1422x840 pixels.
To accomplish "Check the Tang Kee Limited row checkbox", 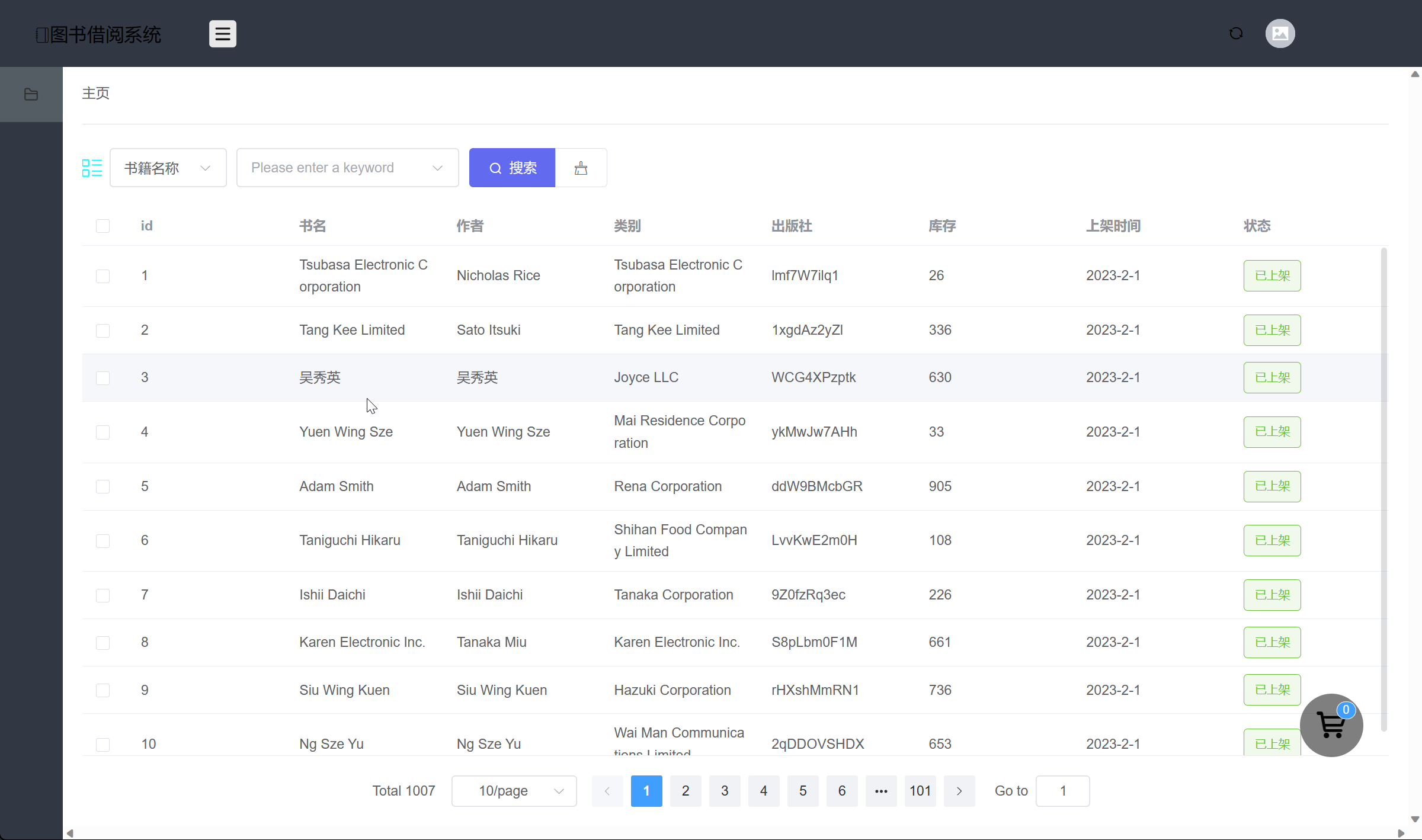I will point(103,331).
